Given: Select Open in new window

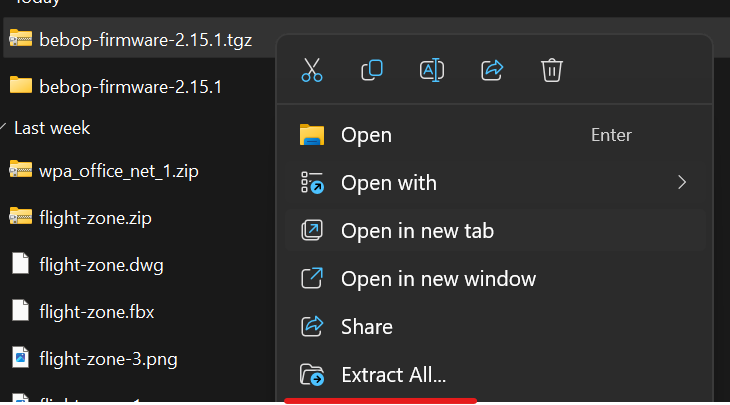Looking at the screenshot, I should pyautogui.click(x=438, y=279).
